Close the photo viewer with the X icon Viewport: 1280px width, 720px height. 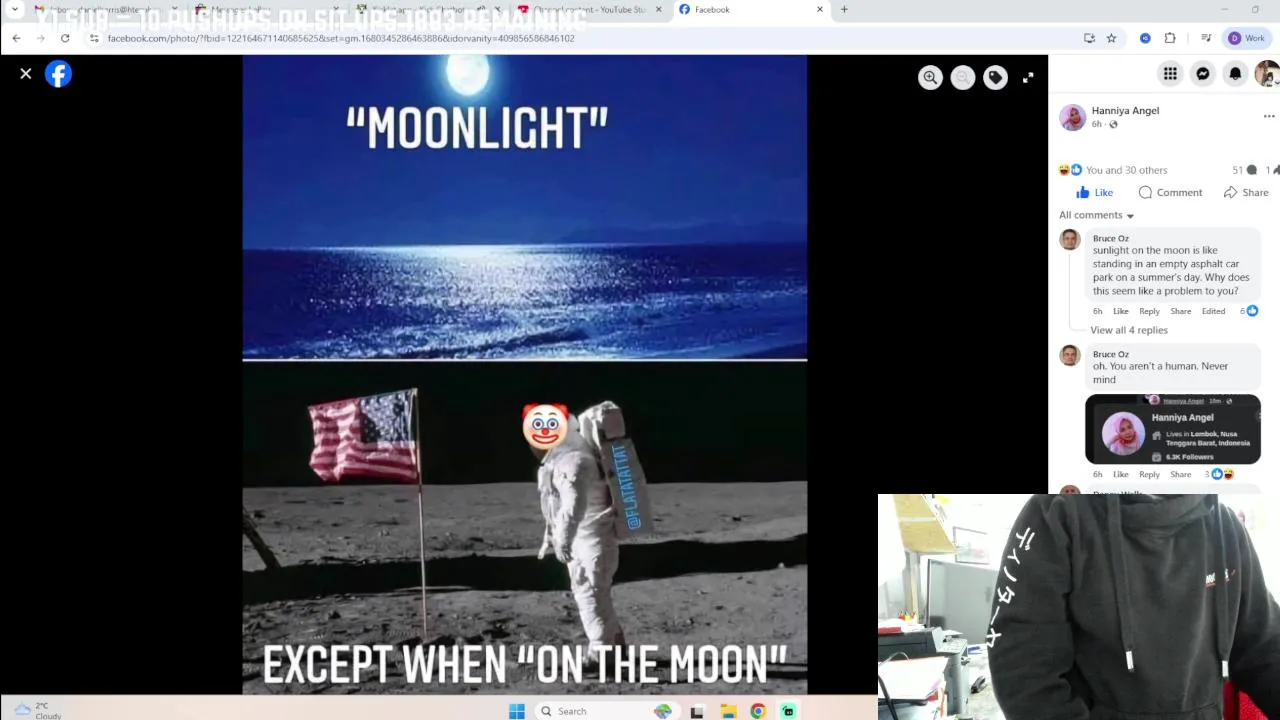(x=26, y=74)
